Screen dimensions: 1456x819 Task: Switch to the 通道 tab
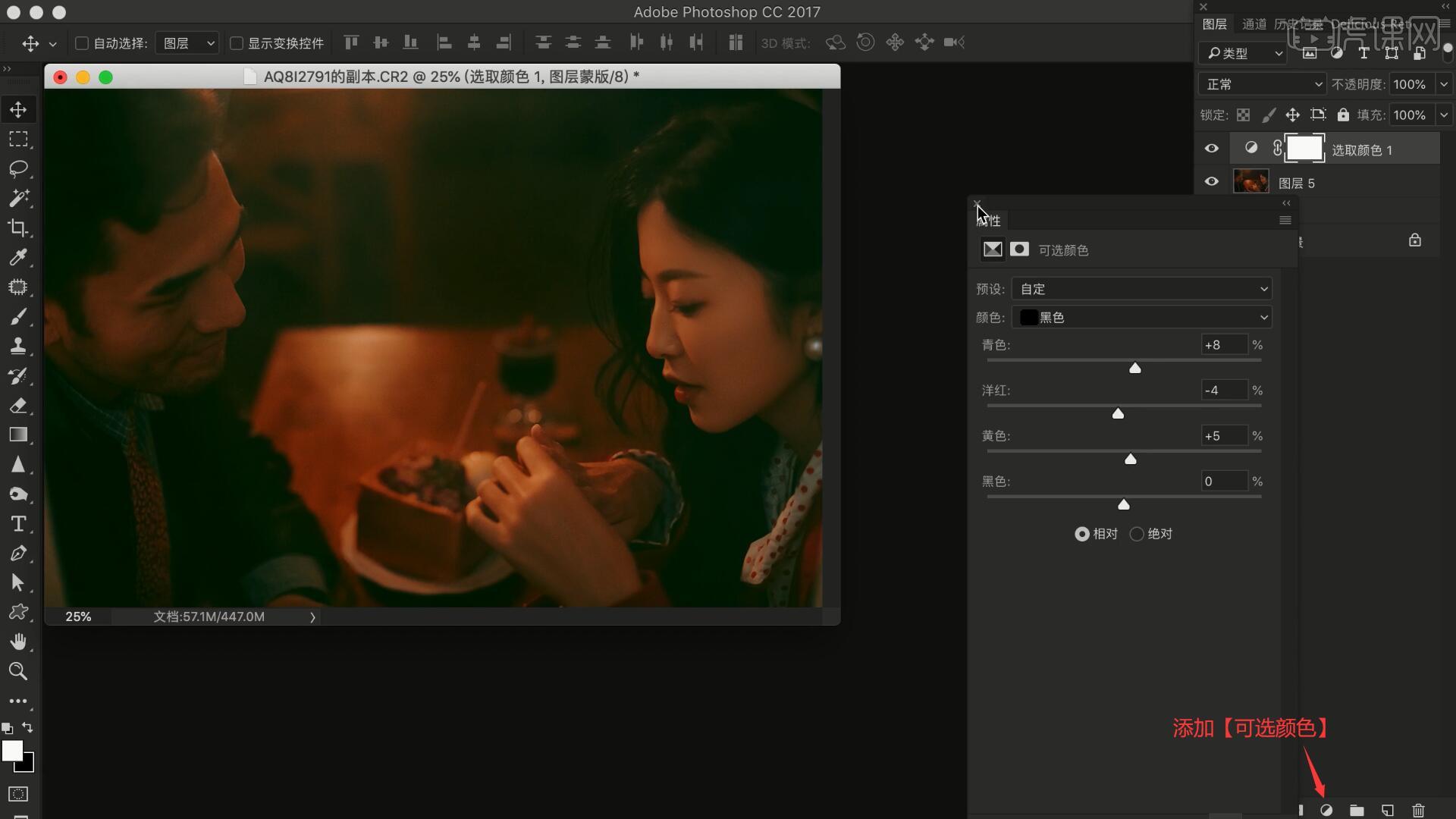pos(1254,24)
